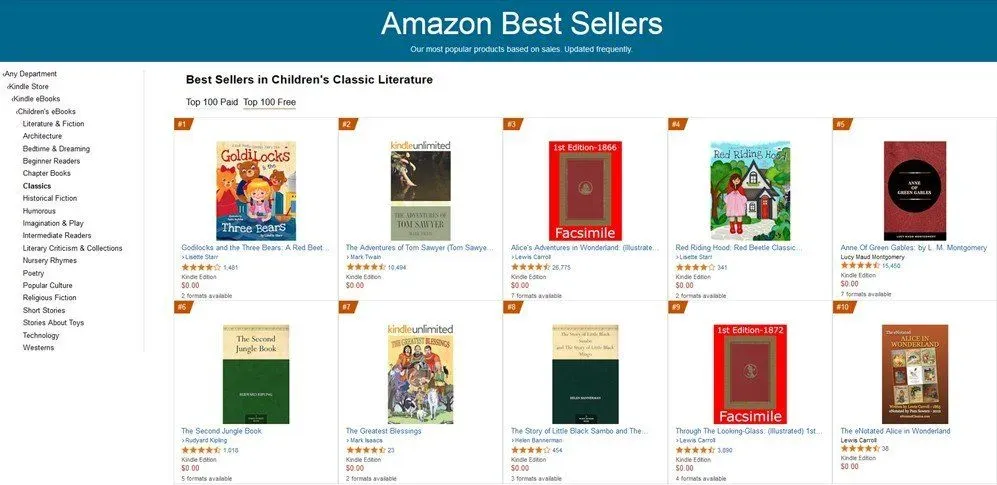The width and height of the screenshot is (997, 485).
Task: Collapse to Kindle Store category
Action: 29,86
